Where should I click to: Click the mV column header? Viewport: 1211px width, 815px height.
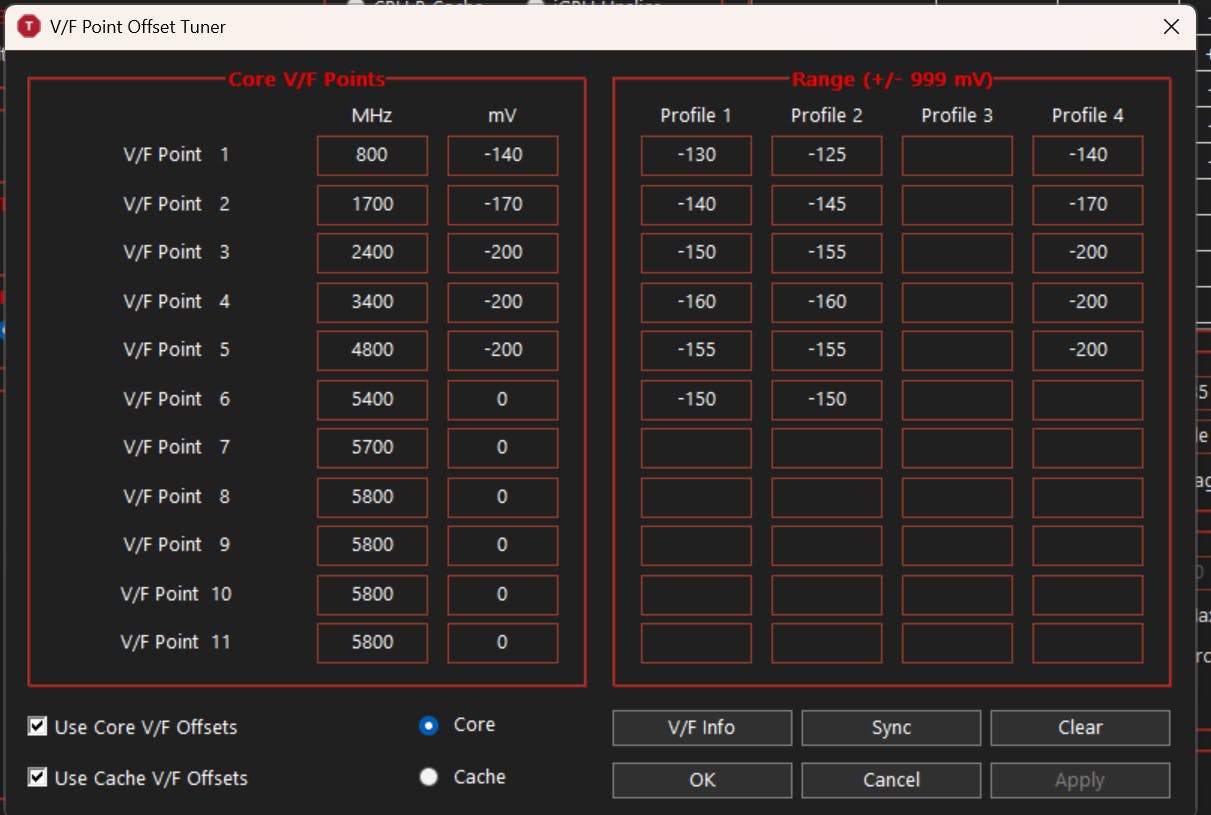tap(502, 115)
